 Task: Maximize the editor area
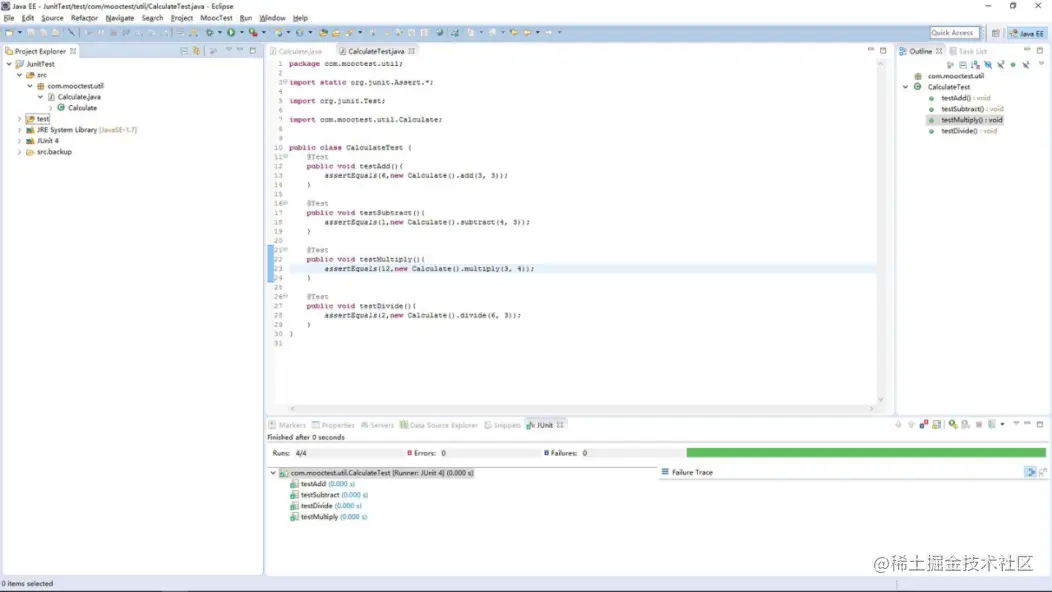883,50
